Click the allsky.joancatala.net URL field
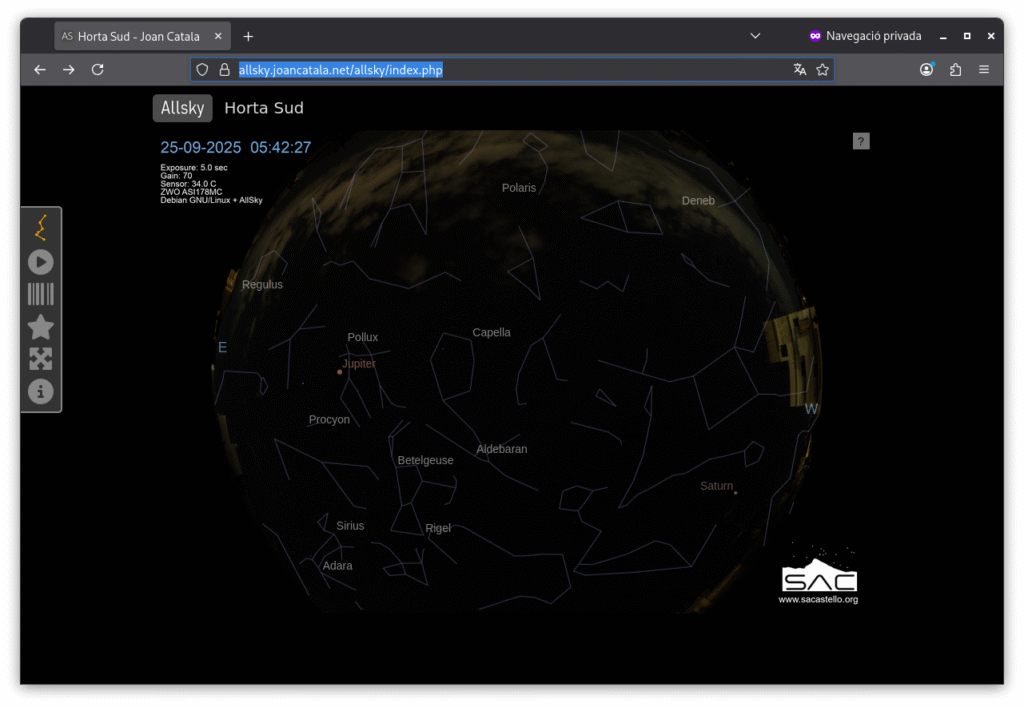The width and height of the screenshot is (1024, 707). pyautogui.click(x=500, y=70)
